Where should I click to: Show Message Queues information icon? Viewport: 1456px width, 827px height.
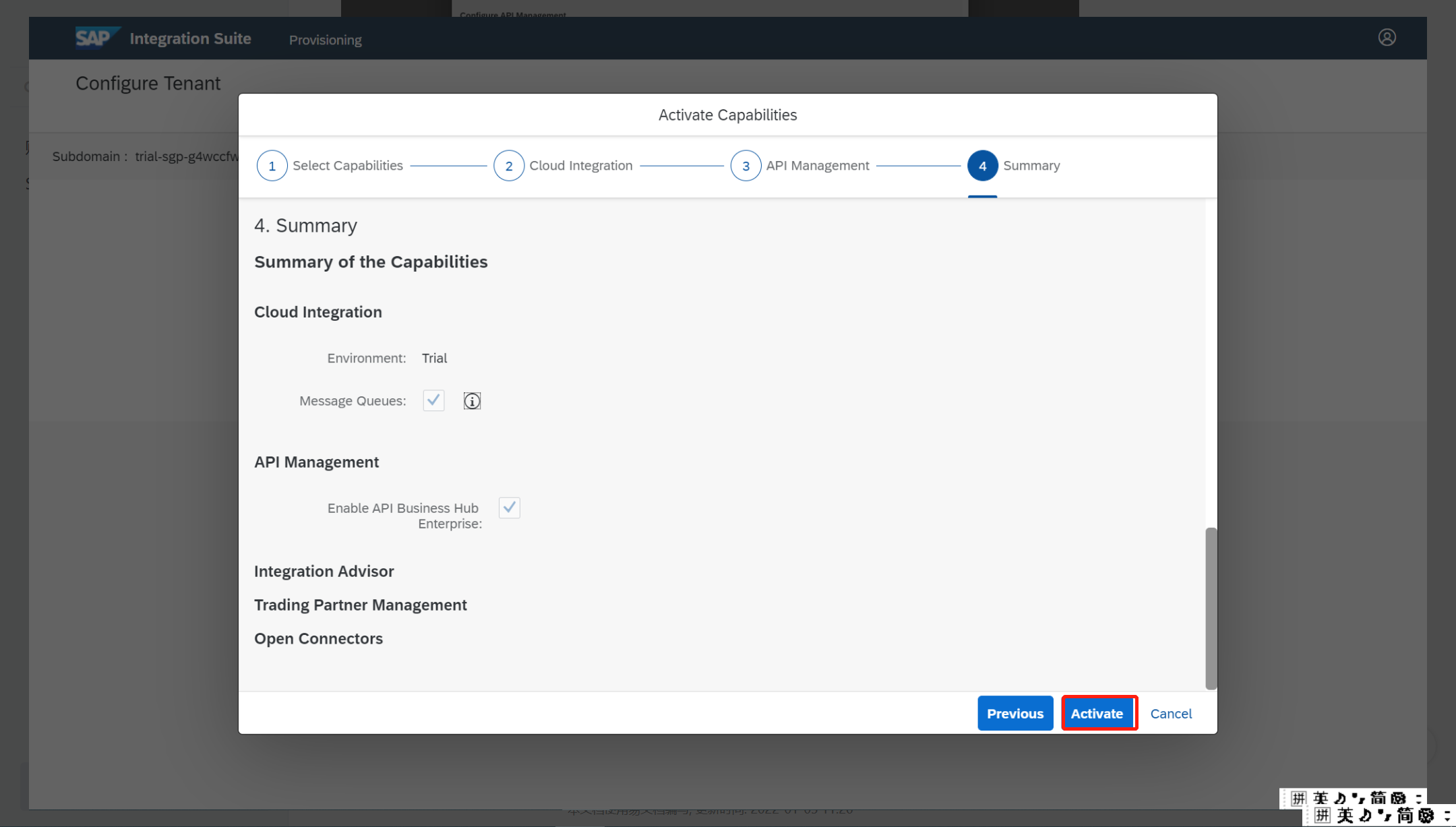(472, 401)
